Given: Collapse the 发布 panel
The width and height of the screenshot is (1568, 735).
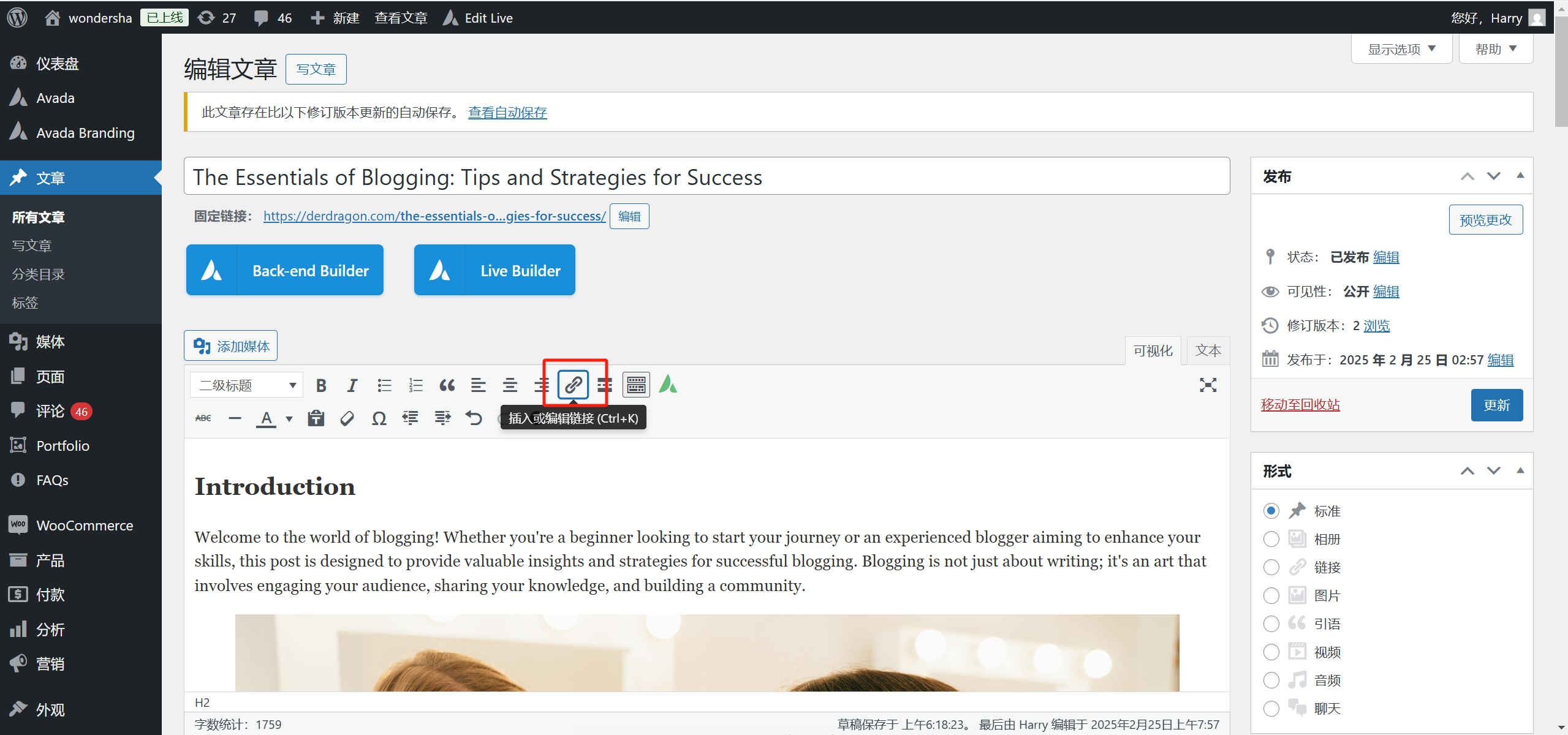Looking at the screenshot, I should 1520,175.
